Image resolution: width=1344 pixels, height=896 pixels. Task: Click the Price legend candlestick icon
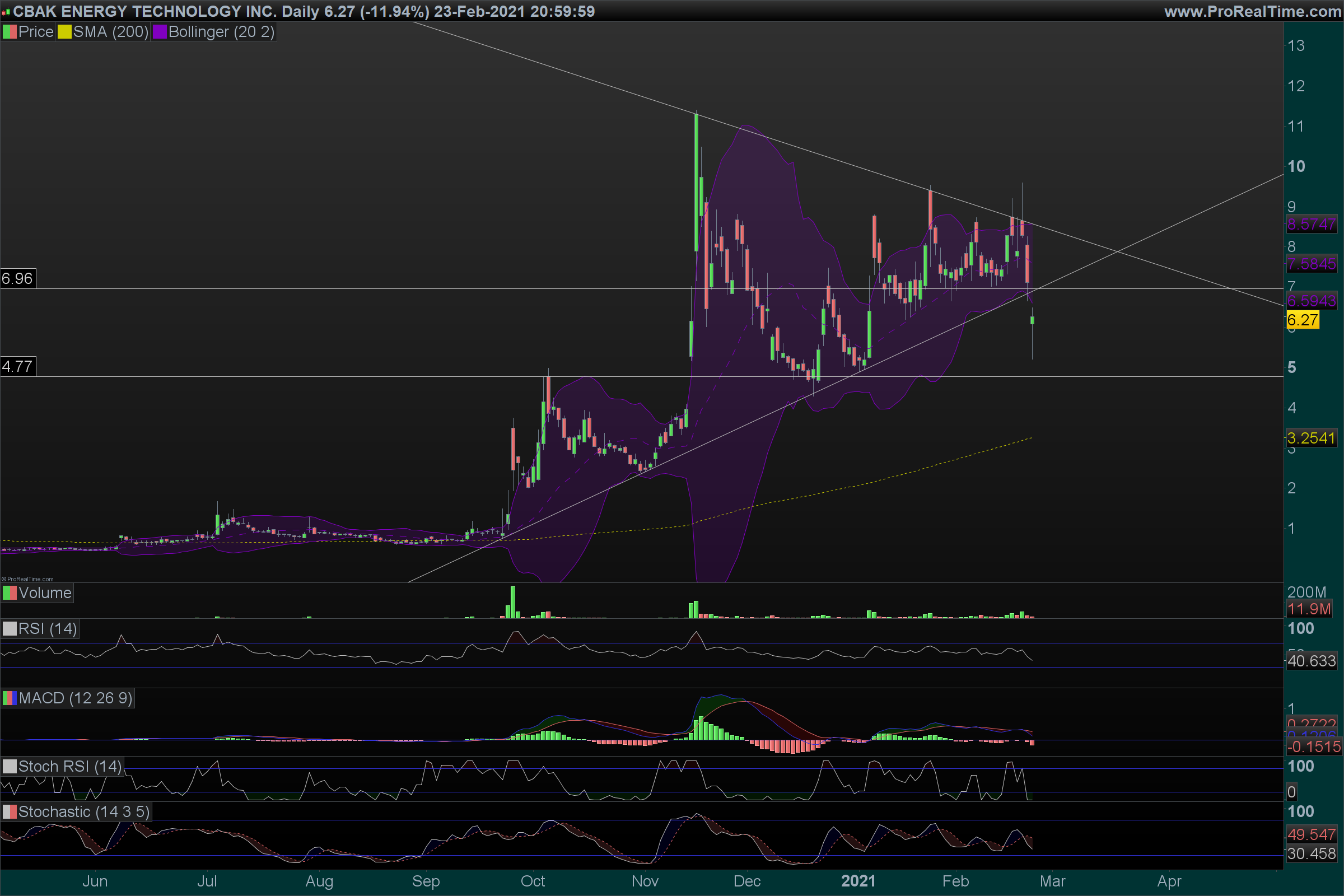coord(10,32)
